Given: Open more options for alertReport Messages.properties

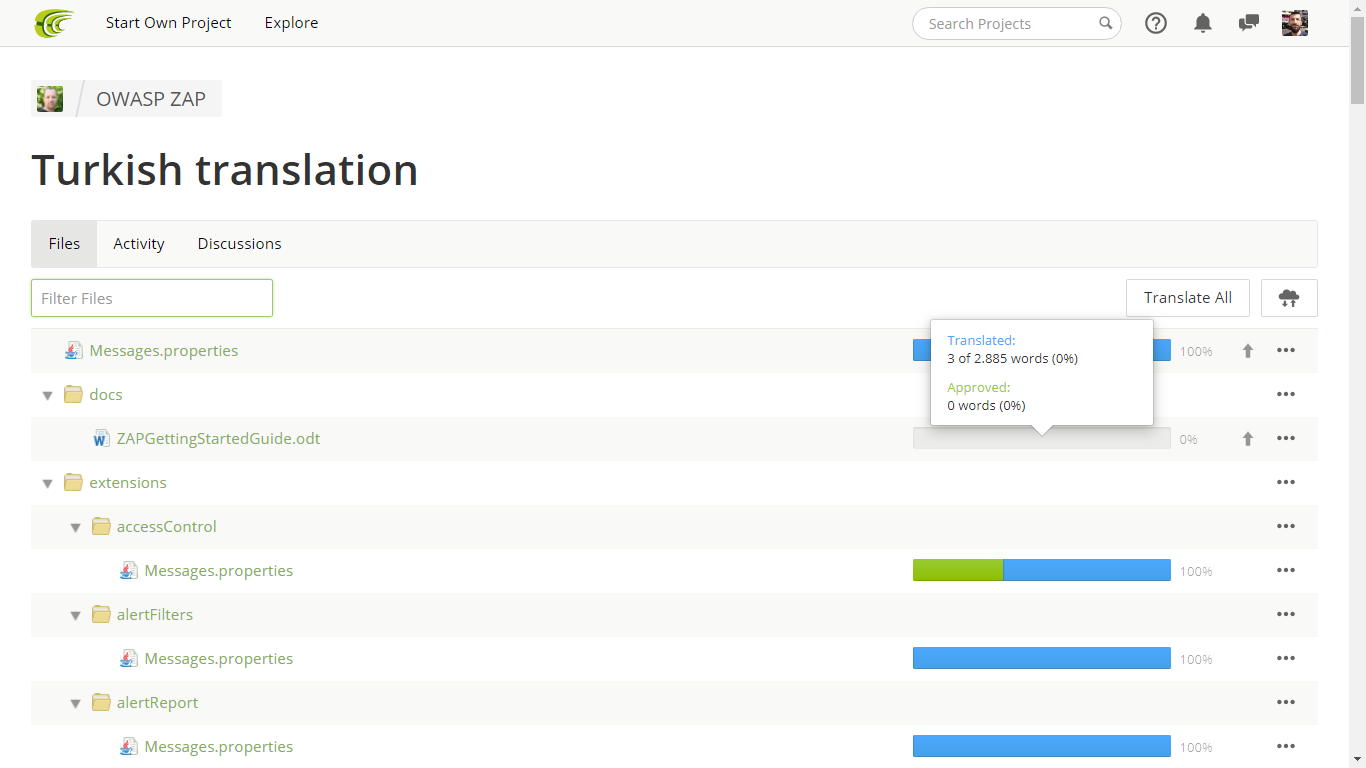Looking at the screenshot, I should point(1286,747).
